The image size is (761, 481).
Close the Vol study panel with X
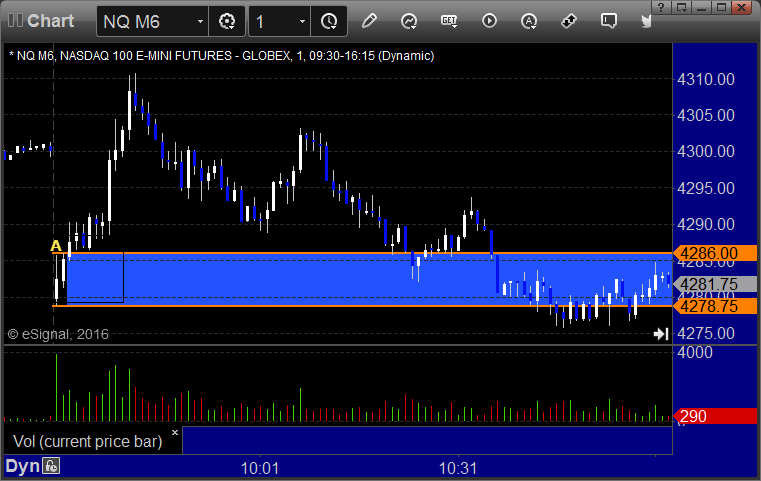pos(175,432)
